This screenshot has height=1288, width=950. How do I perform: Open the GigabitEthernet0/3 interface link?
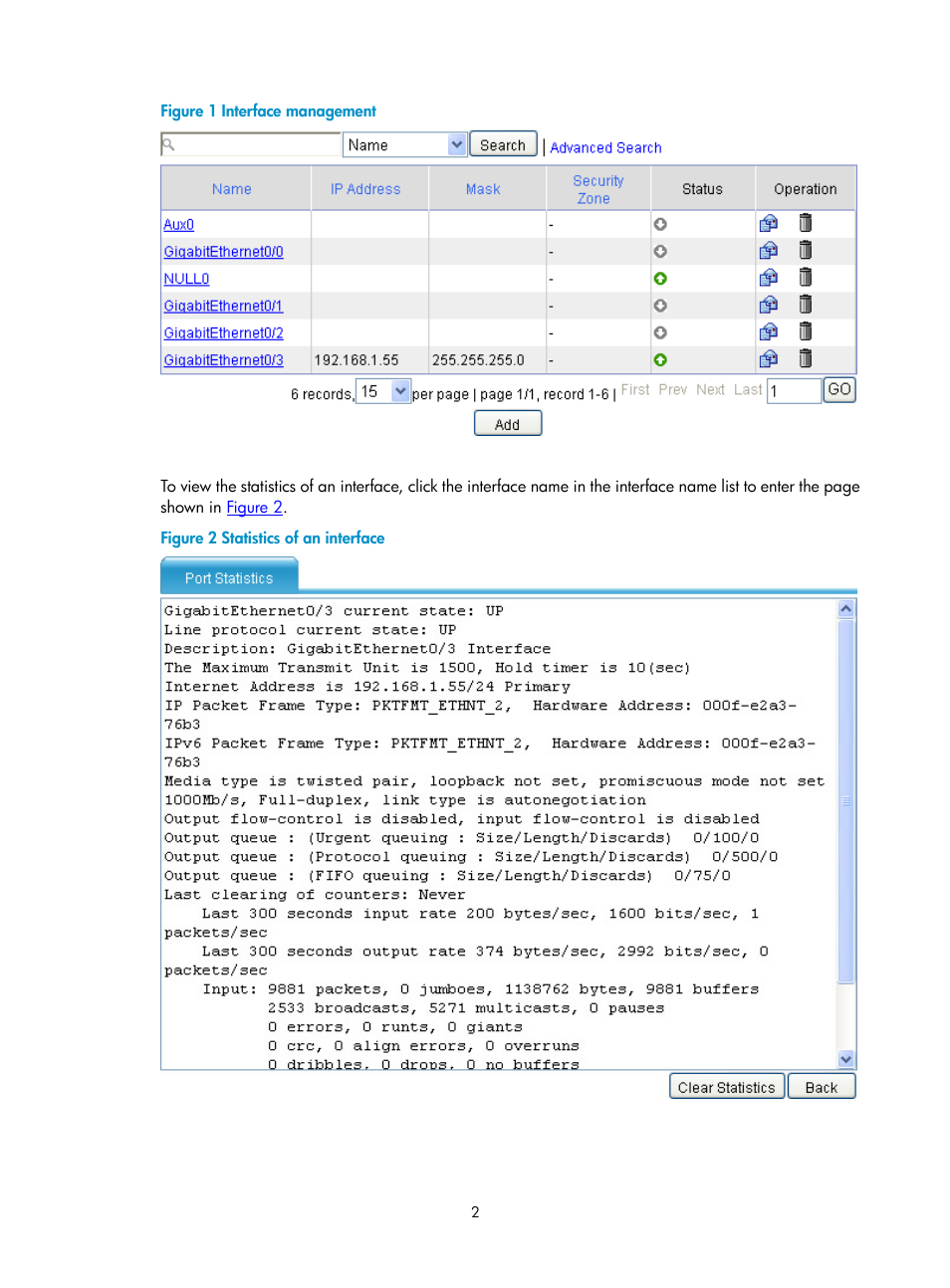coord(224,359)
